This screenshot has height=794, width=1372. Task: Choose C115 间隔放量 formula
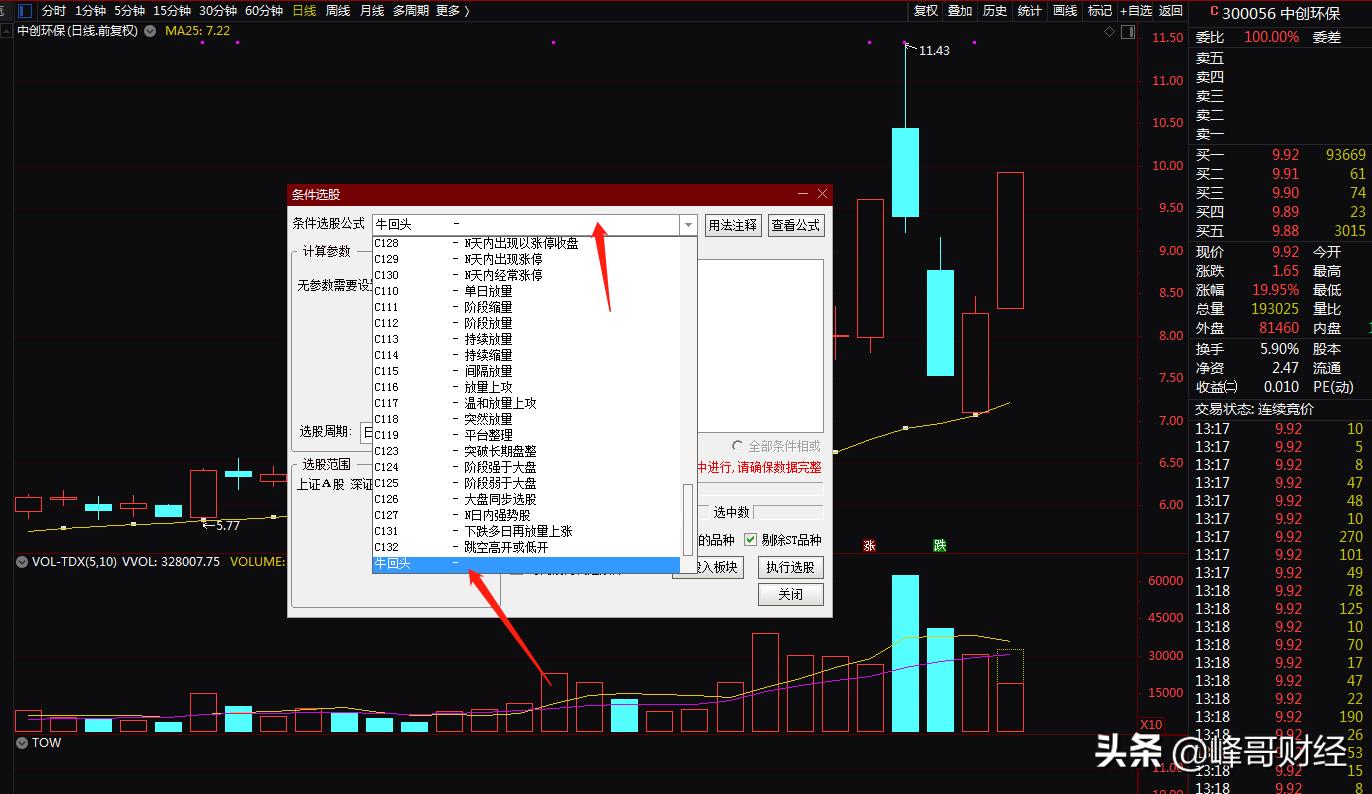526,371
